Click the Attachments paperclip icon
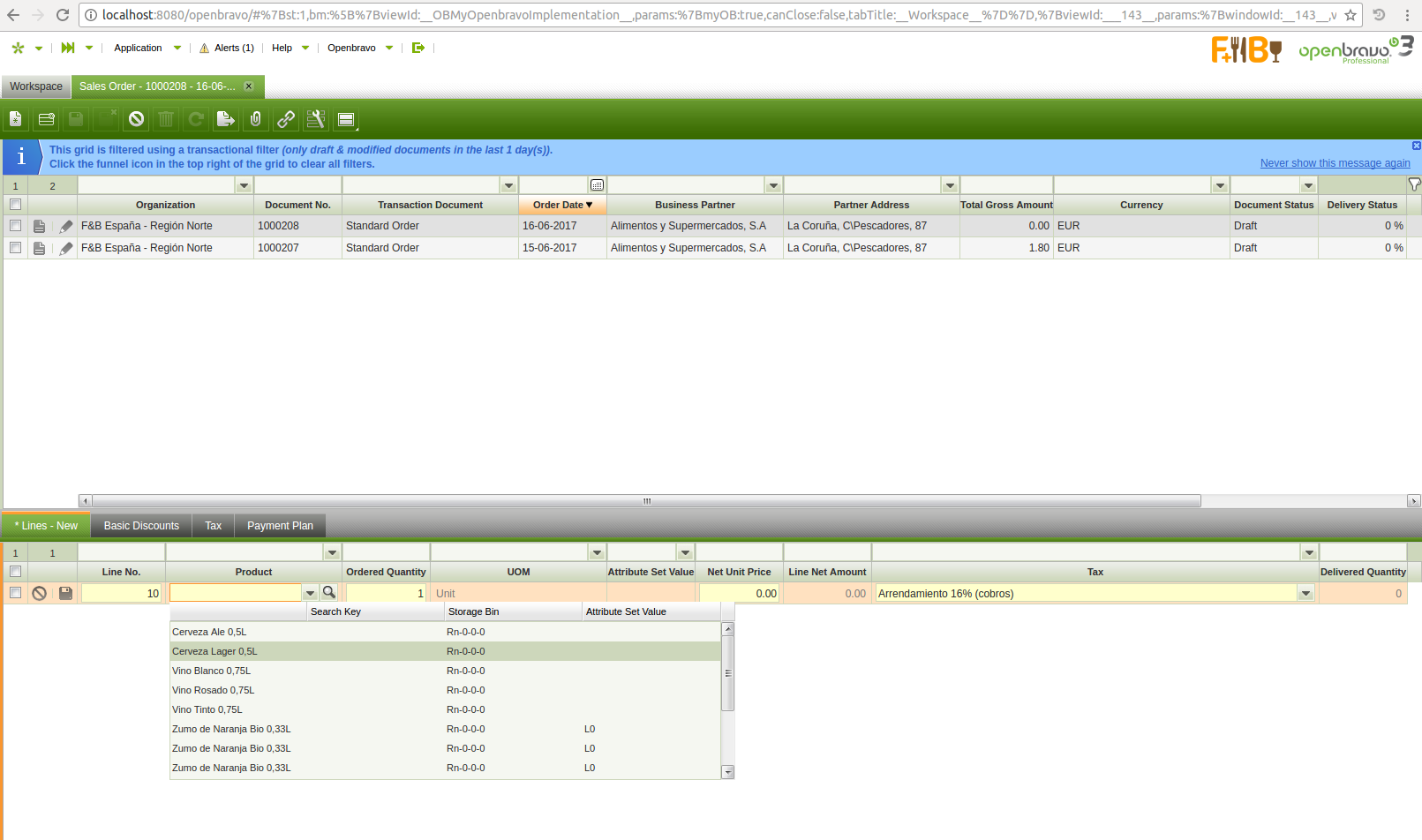1422x840 pixels. (x=256, y=119)
